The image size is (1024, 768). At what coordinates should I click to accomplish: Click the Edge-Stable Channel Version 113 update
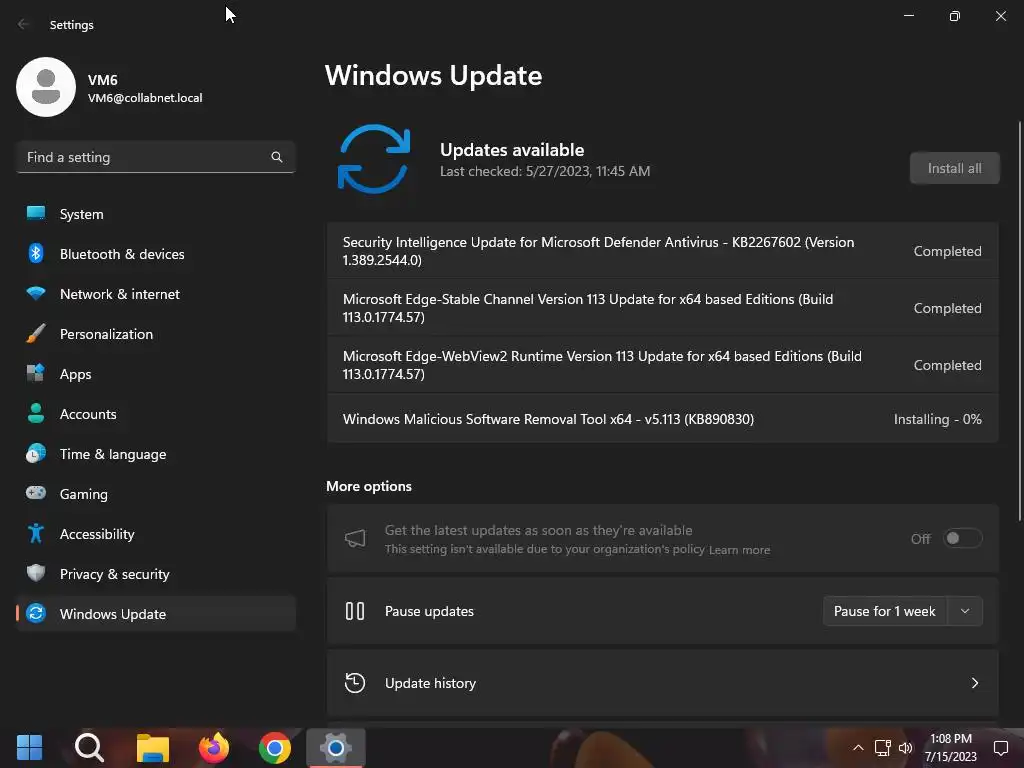(x=663, y=308)
